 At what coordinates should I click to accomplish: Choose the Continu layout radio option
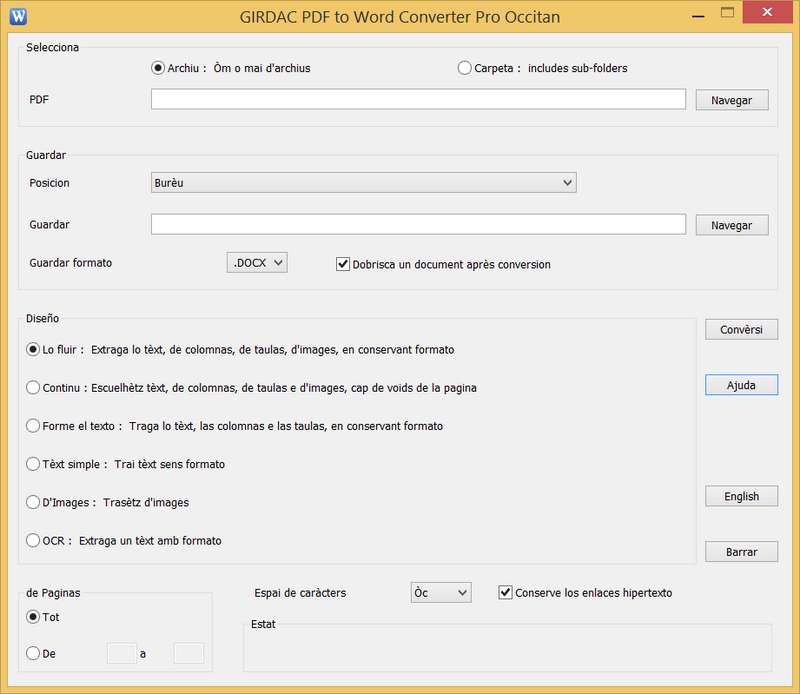pyautogui.click(x=34, y=388)
